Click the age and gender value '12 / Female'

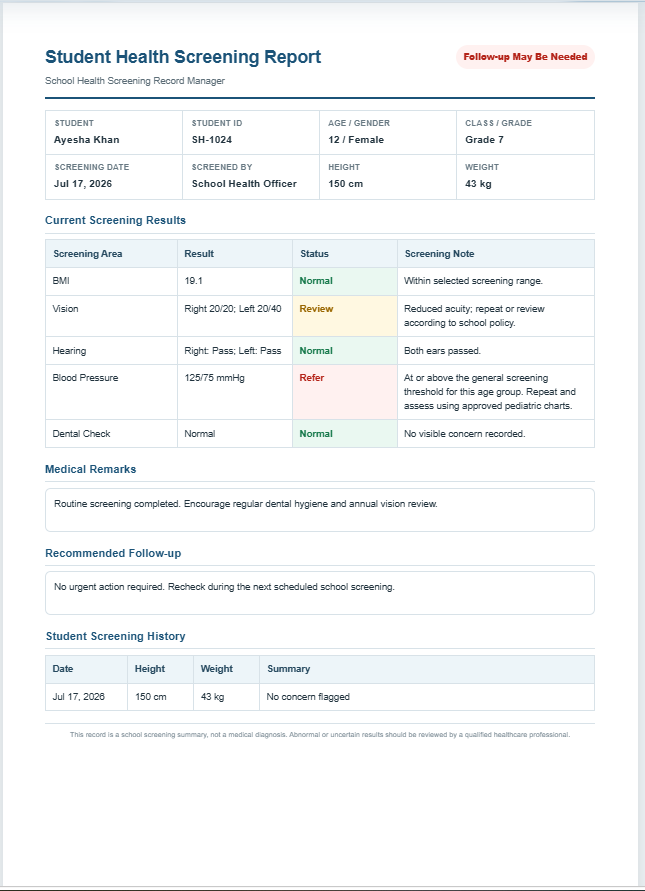tap(356, 140)
